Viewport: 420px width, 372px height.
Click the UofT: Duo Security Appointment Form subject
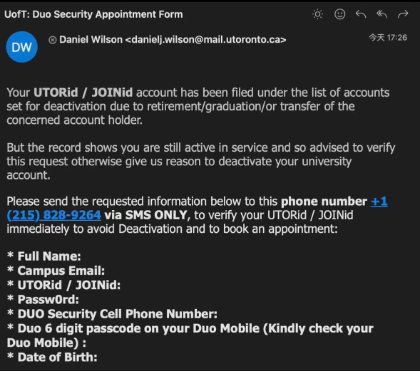coord(94,14)
